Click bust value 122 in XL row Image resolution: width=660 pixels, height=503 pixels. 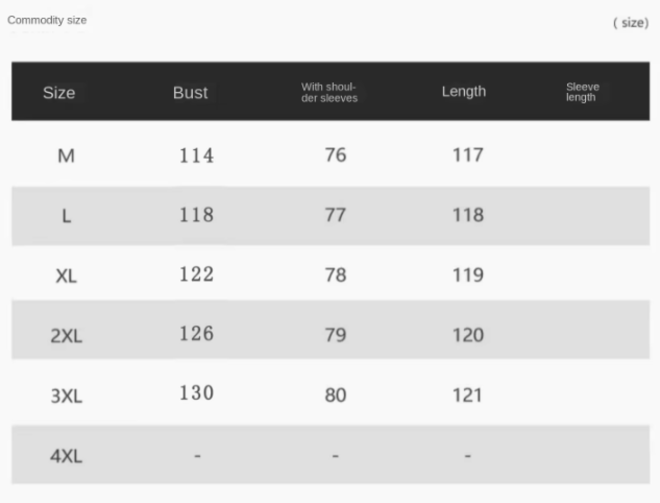point(197,274)
